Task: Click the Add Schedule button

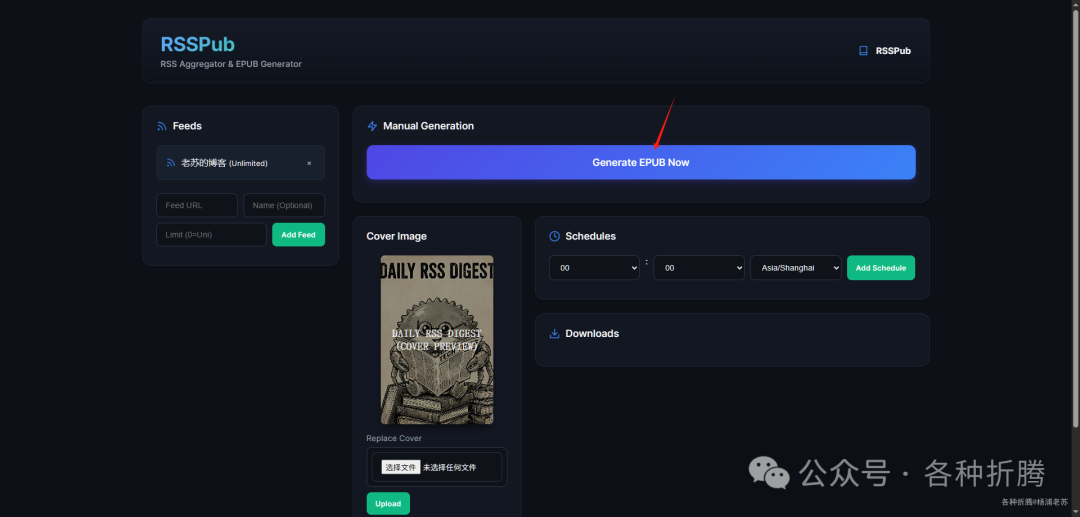Action: tap(881, 268)
